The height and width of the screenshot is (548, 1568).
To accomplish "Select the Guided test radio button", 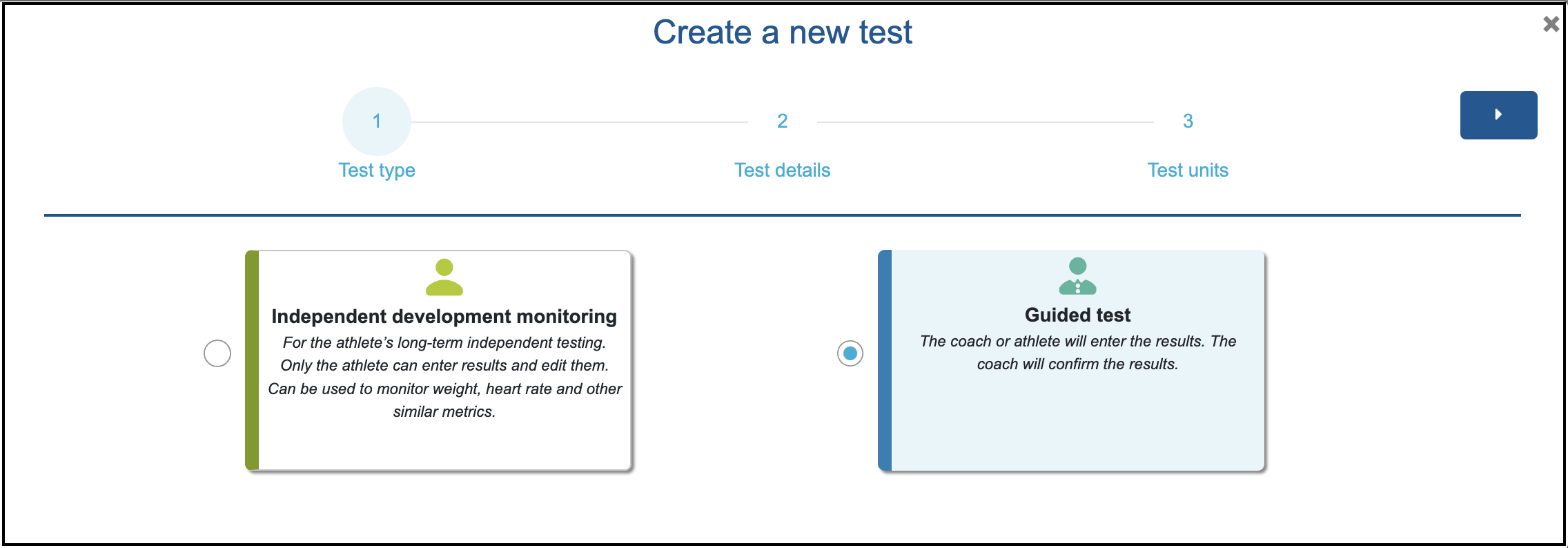I will (850, 353).
